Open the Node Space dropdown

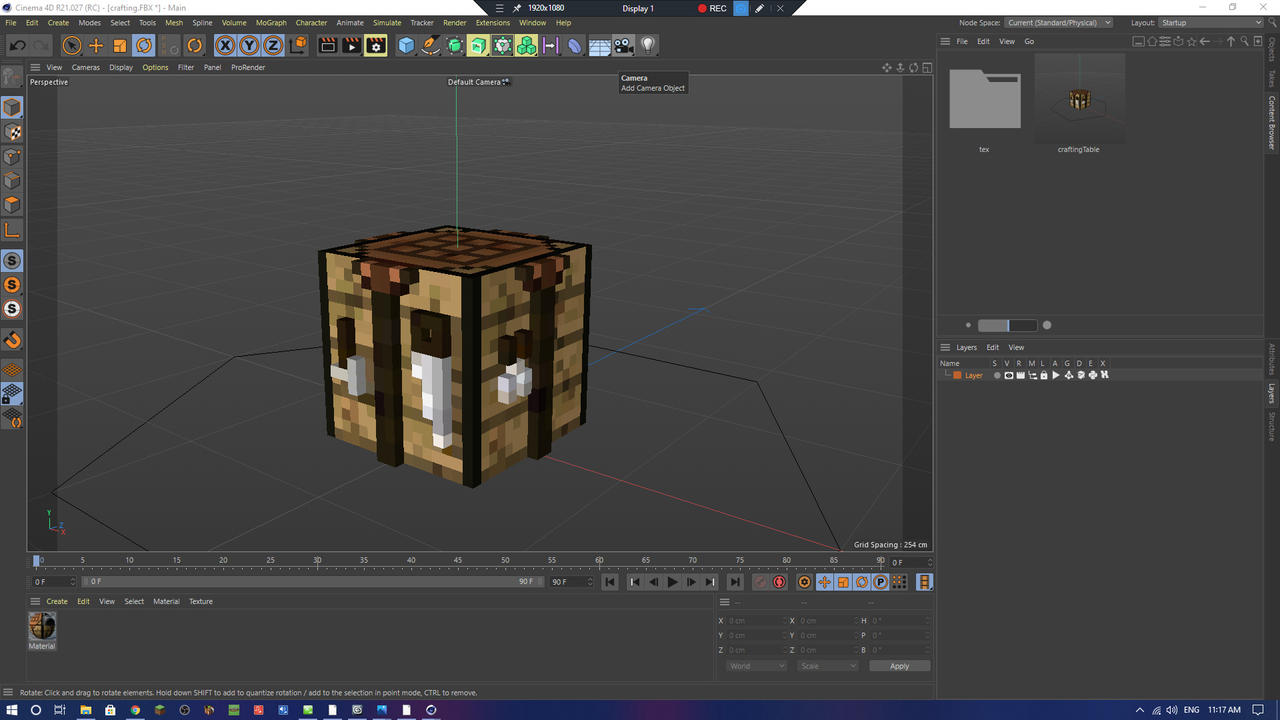1059,22
